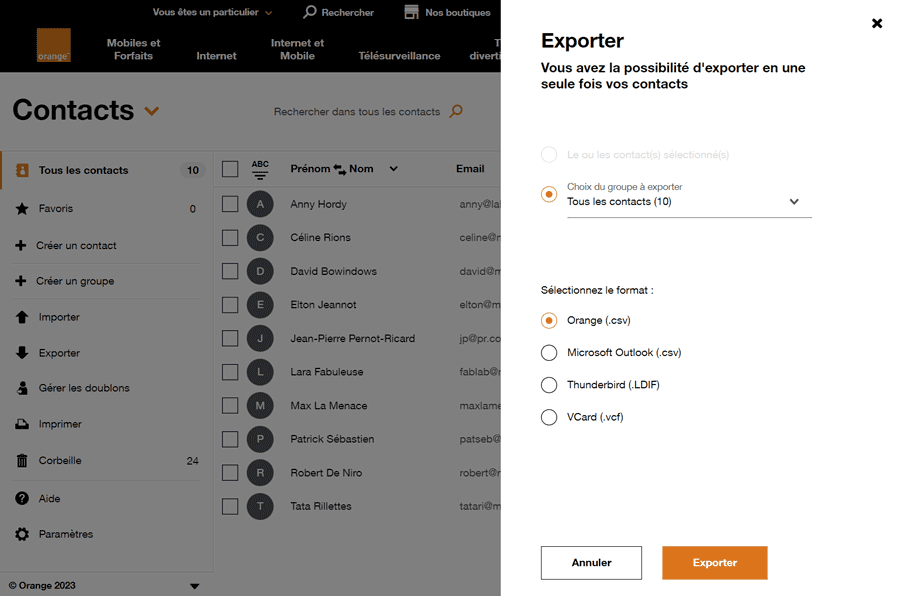
Task: Open contact Robert De Niro
Action: pos(326,473)
